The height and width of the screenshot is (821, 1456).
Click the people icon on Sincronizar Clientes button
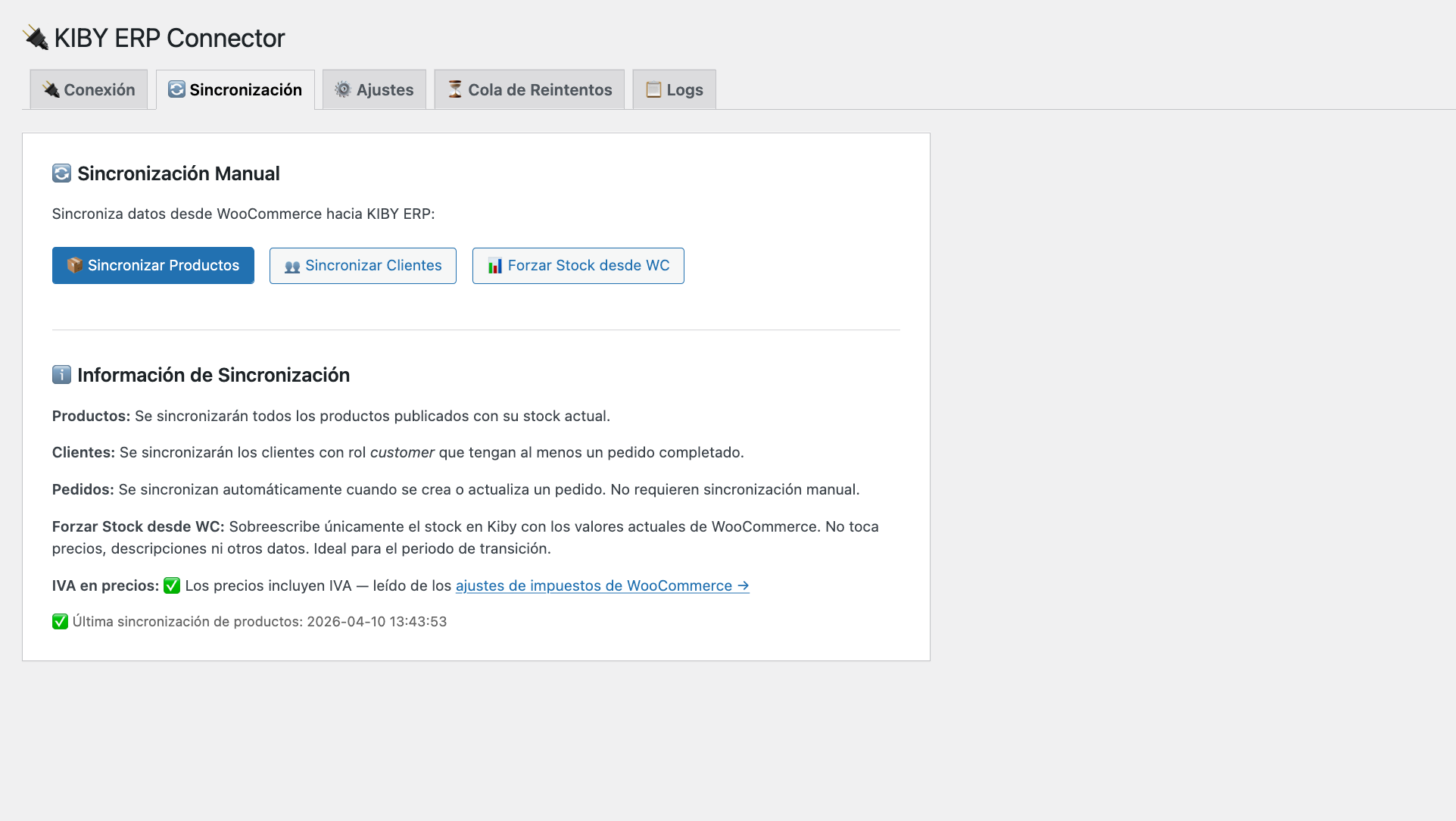292,267
